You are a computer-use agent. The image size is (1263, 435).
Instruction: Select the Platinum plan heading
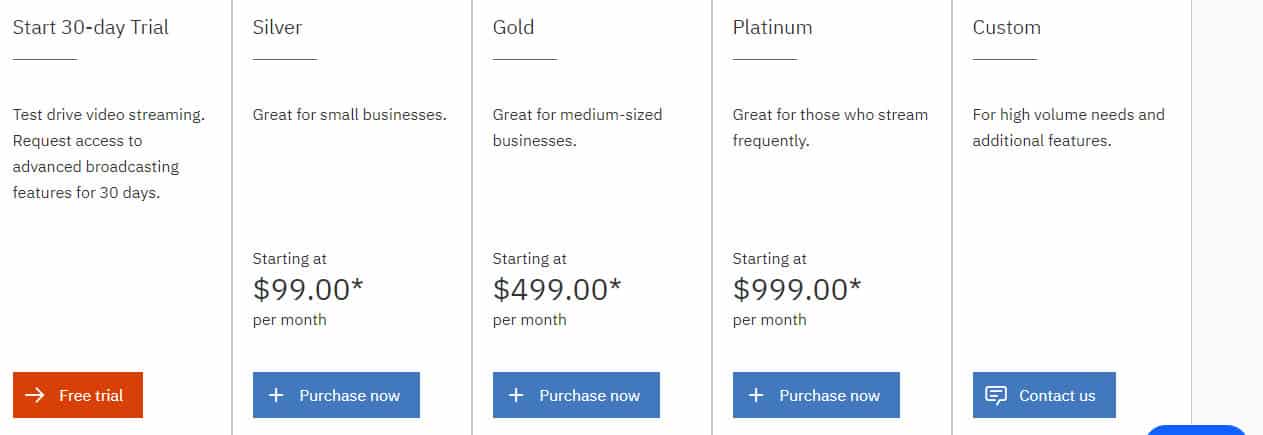pyautogui.click(x=773, y=27)
